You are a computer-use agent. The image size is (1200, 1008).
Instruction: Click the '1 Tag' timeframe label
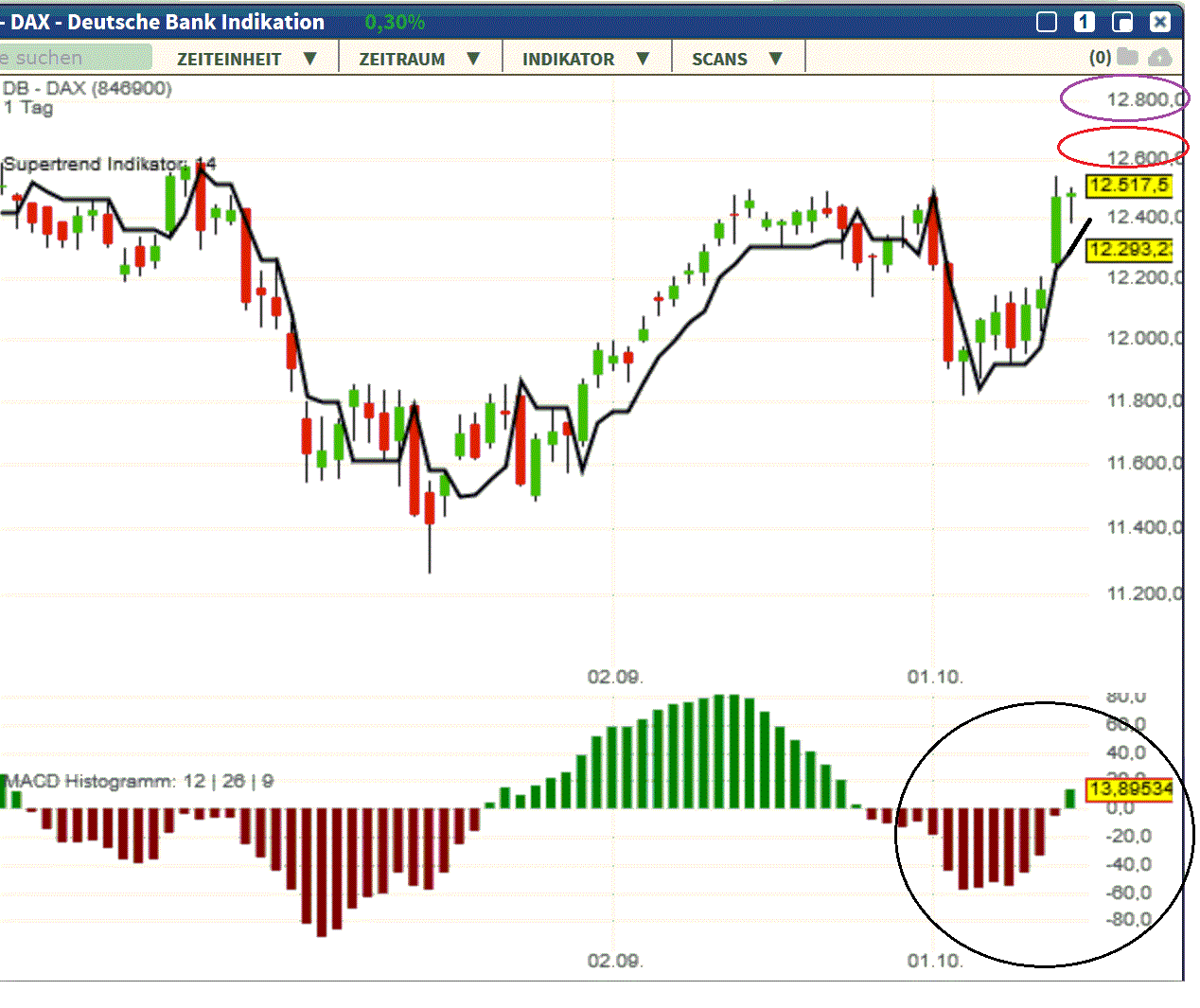pyautogui.click(x=27, y=108)
